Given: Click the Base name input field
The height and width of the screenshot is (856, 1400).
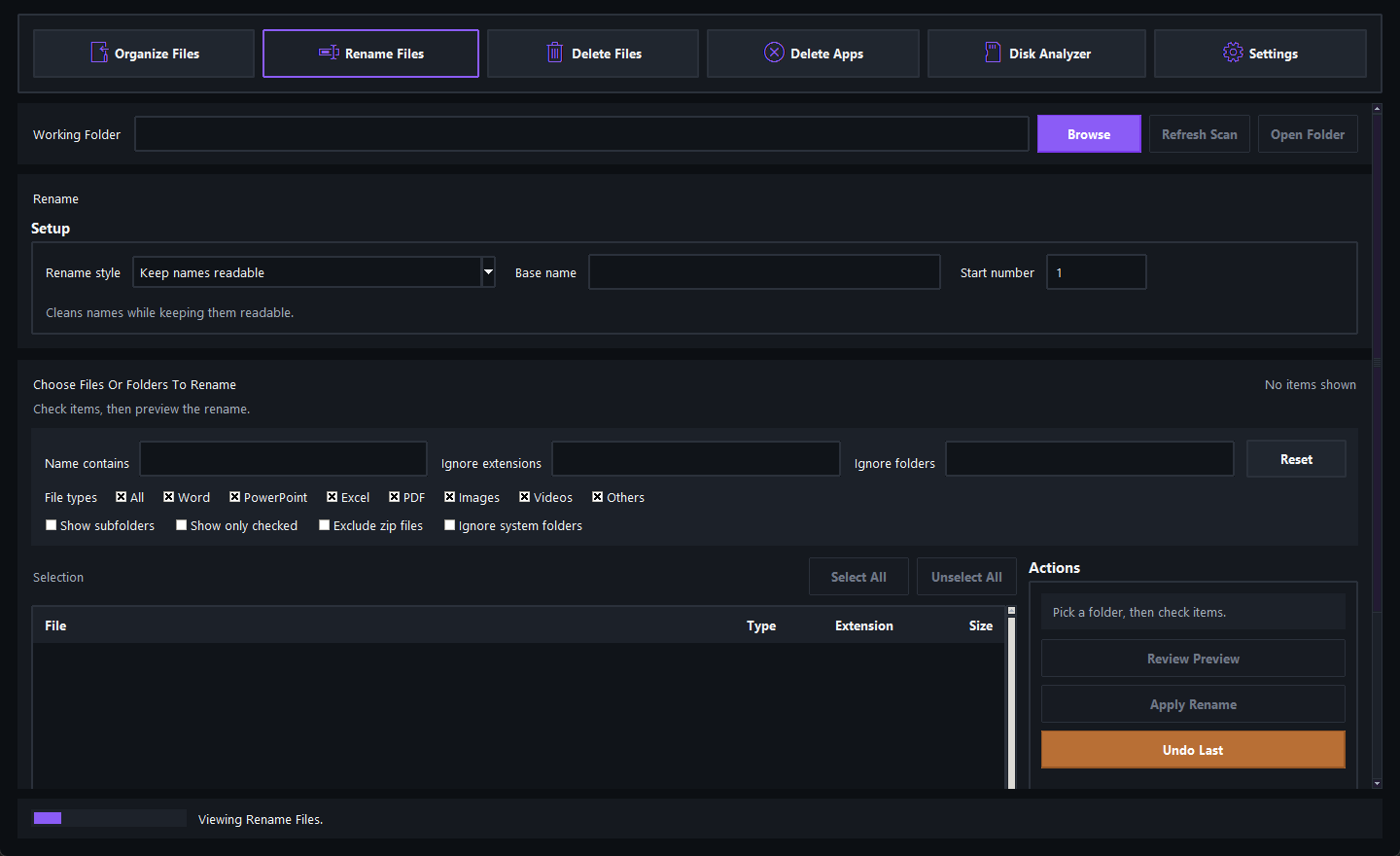Looking at the screenshot, I should click(764, 272).
